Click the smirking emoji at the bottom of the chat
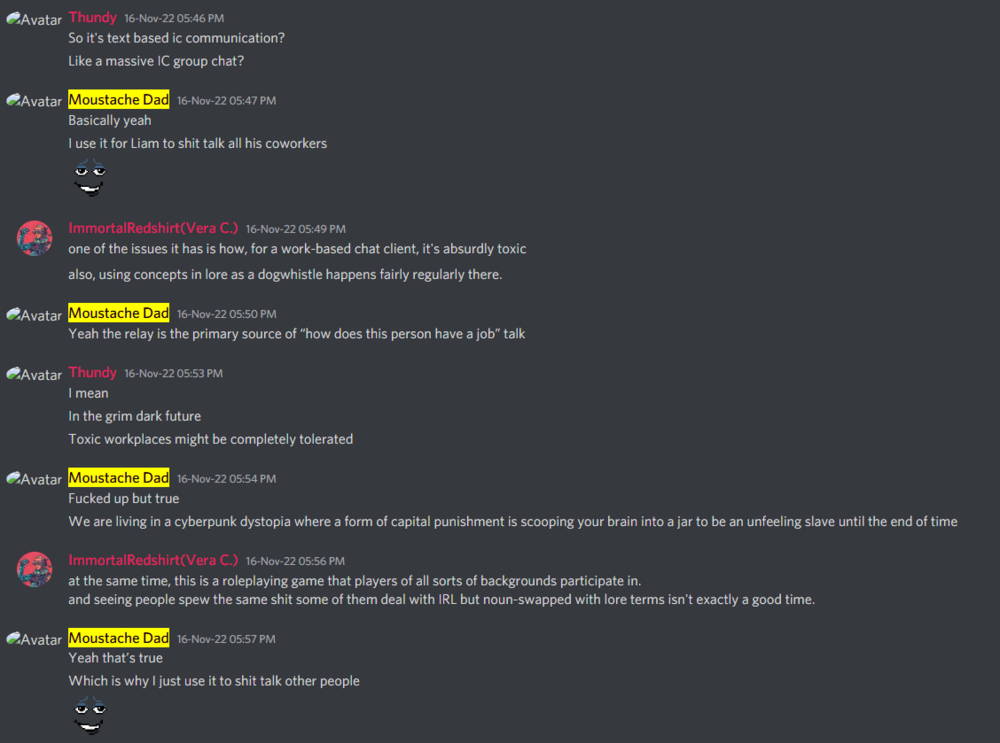Screen dimensions: 1000x743 89,715
